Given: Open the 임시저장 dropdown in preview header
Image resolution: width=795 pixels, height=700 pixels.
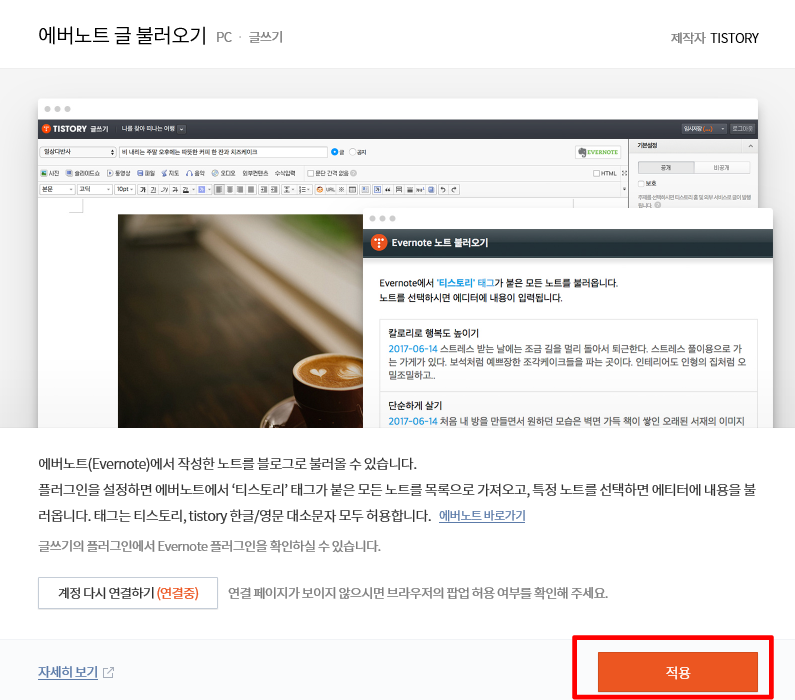Looking at the screenshot, I should [x=705, y=129].
